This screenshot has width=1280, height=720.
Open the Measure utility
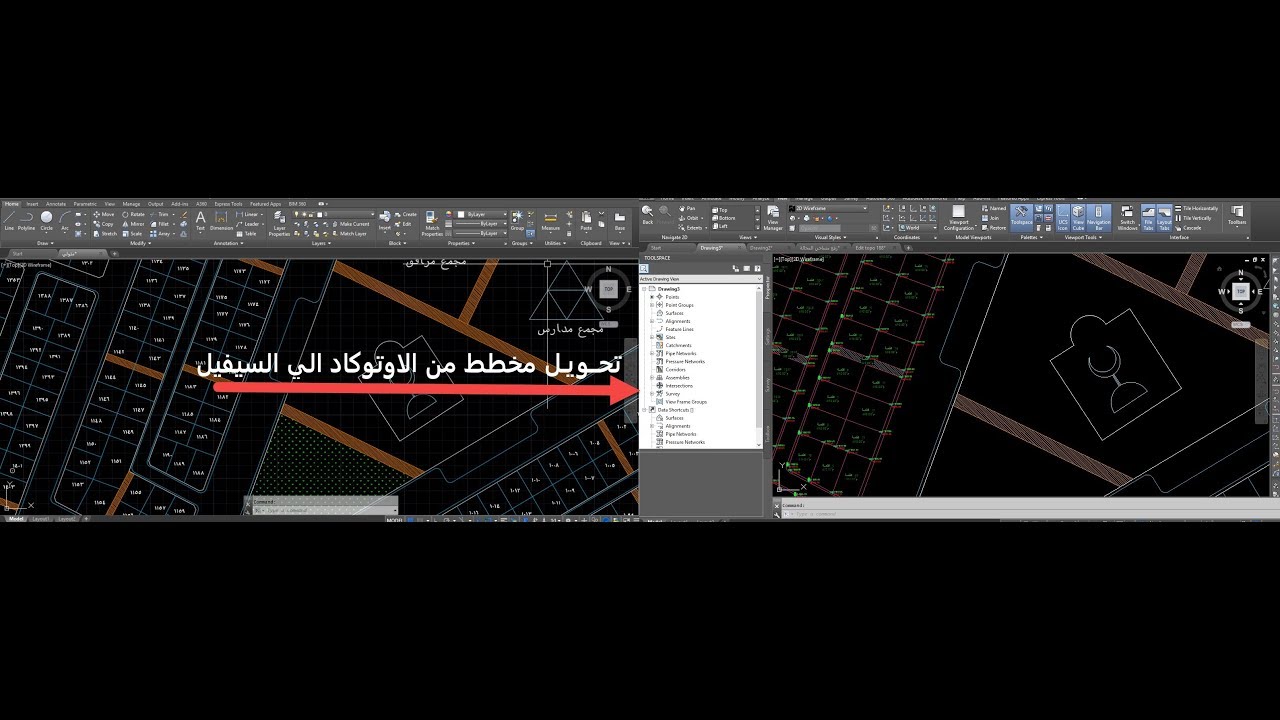(551, 220)
